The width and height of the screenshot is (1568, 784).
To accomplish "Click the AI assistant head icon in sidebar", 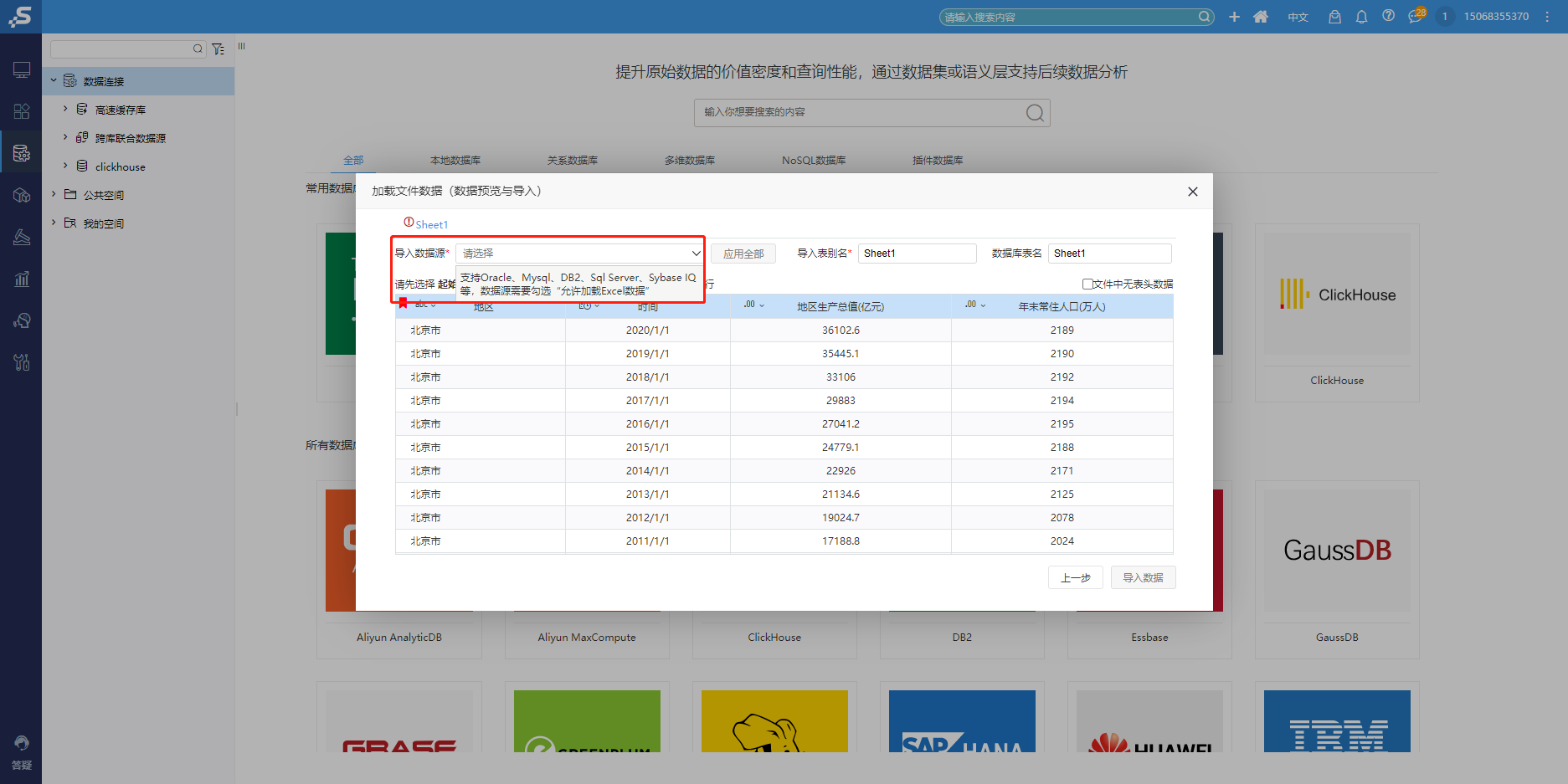I will 21,320.
